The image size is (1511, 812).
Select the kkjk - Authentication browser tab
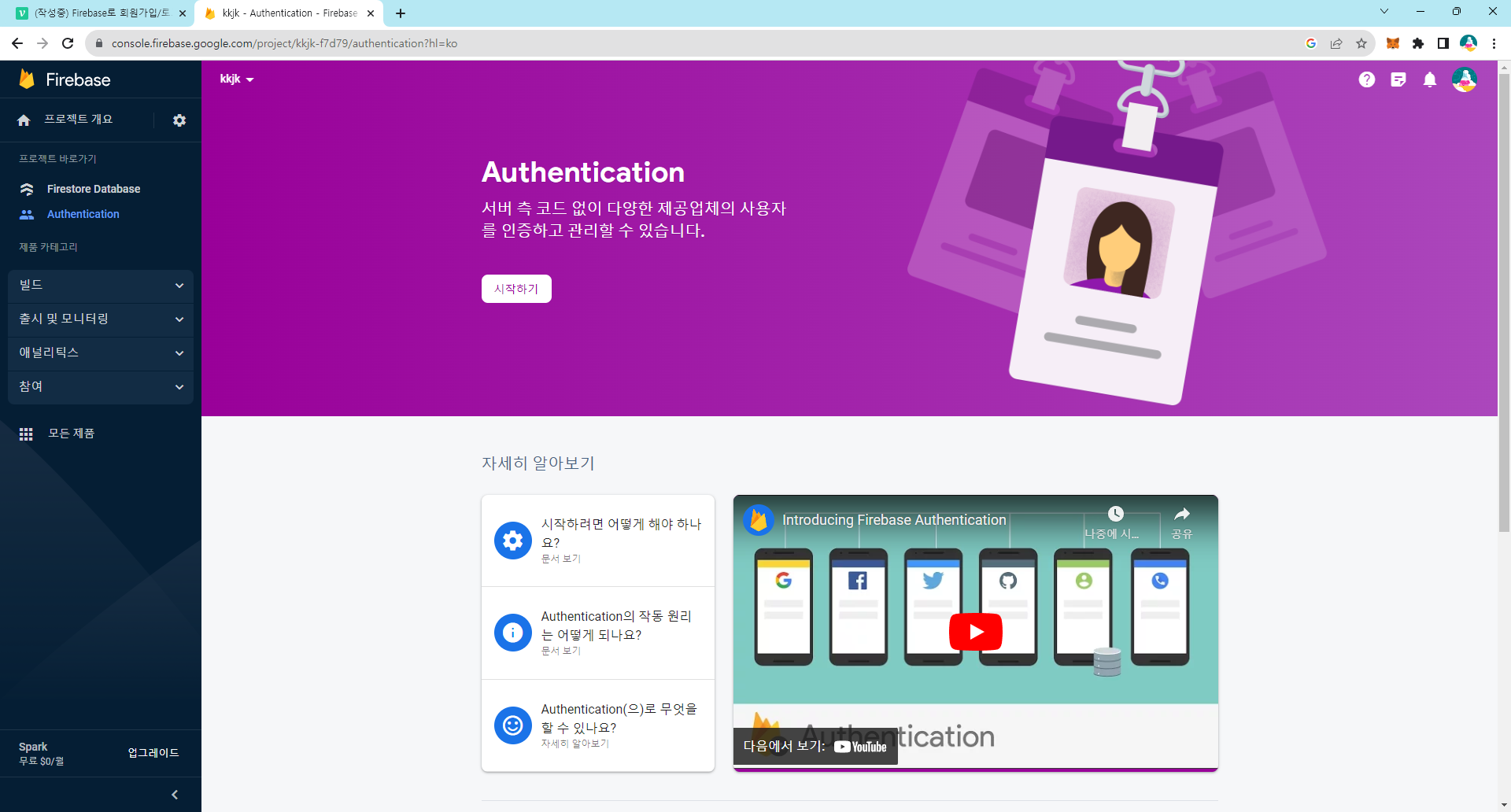[x=289, y=13]
